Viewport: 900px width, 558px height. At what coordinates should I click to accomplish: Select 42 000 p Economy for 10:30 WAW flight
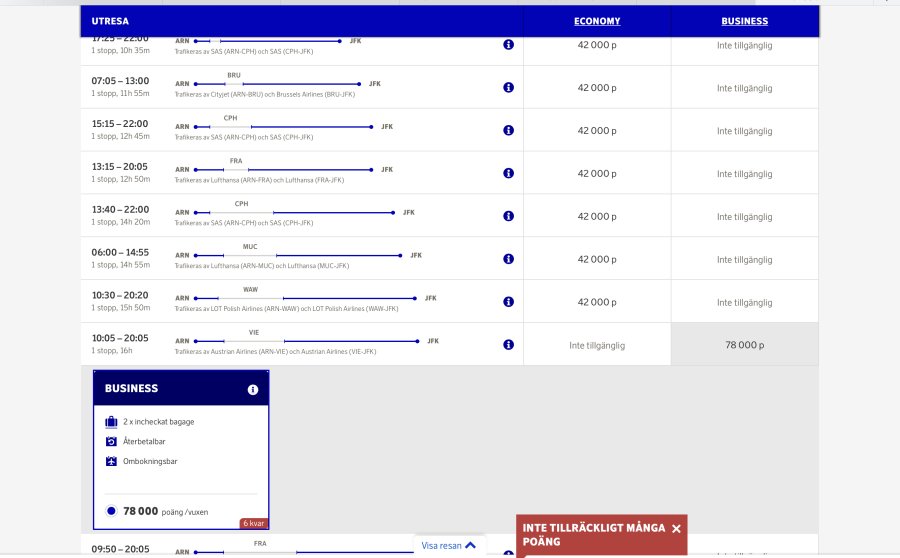tap(597, 302)
